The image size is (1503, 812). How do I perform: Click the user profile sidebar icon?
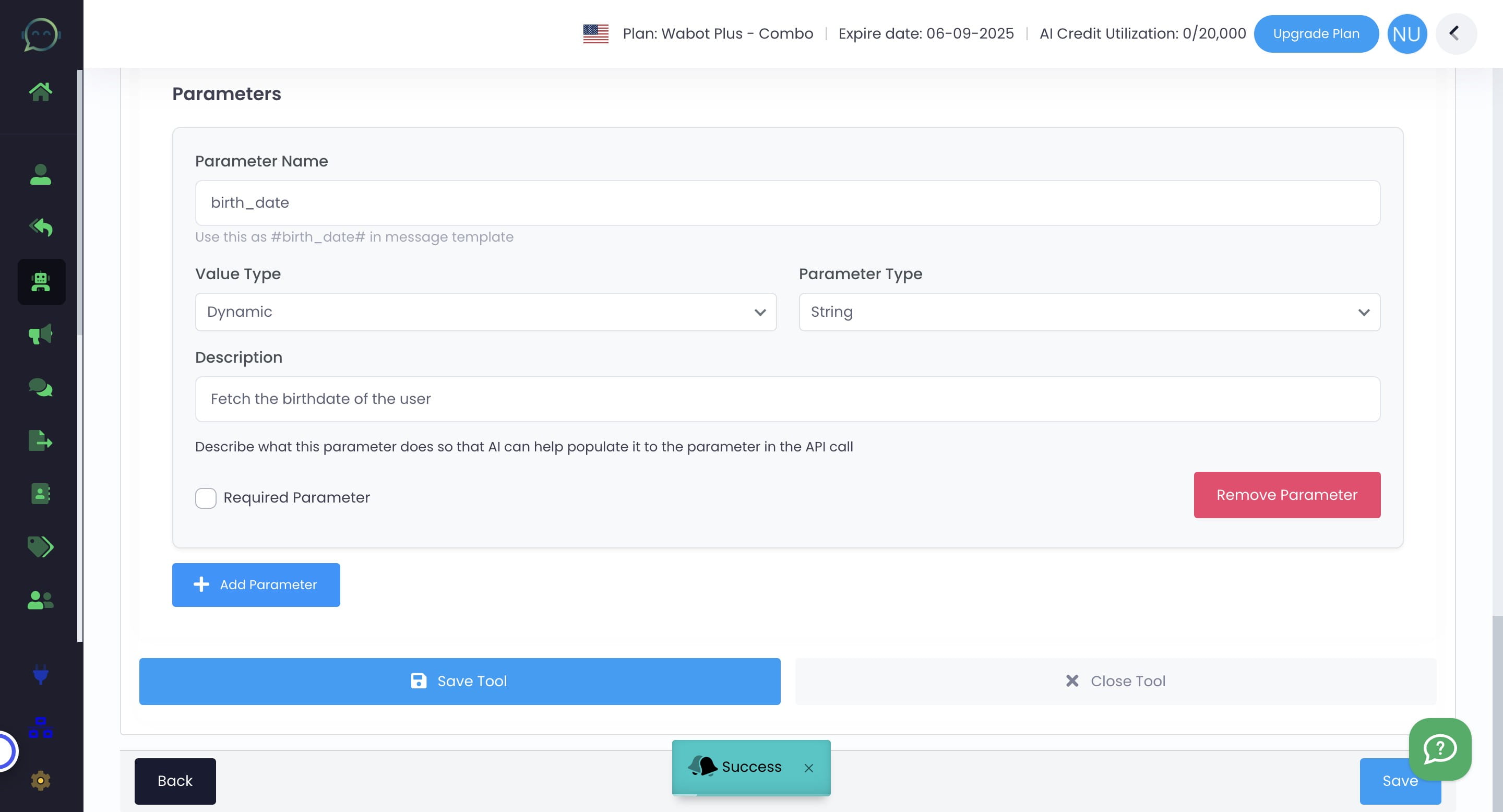click(x=40, y=174)
